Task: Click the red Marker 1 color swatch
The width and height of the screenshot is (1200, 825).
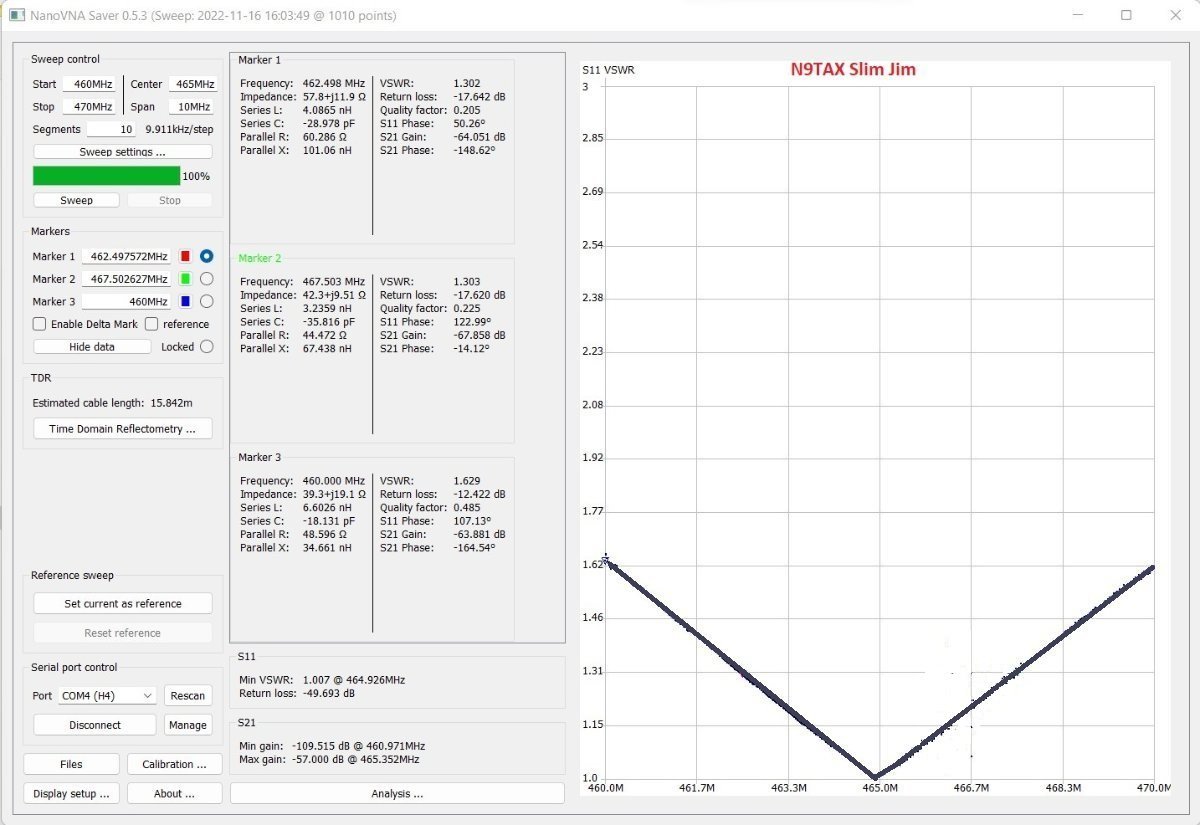Action: [185, 256]
